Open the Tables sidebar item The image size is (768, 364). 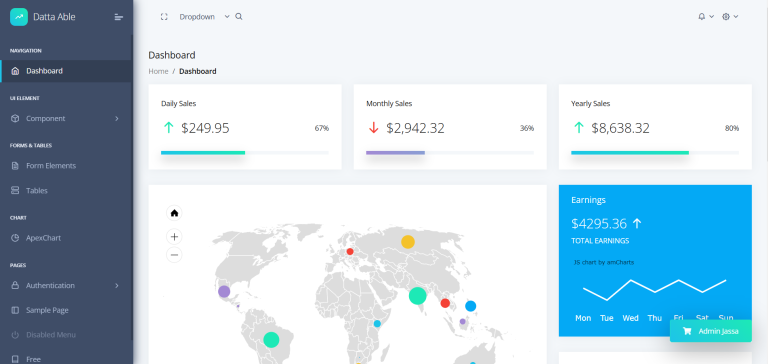(66, 191)
